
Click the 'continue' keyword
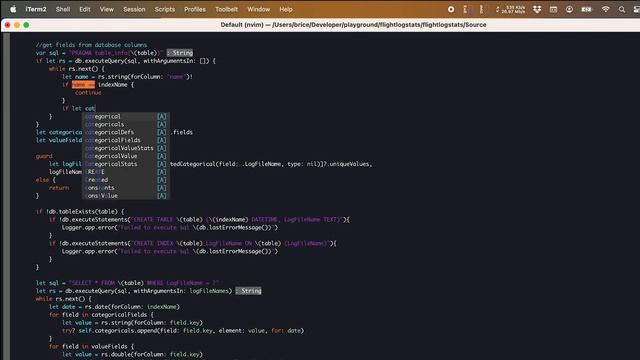click(x=88, y=93)
